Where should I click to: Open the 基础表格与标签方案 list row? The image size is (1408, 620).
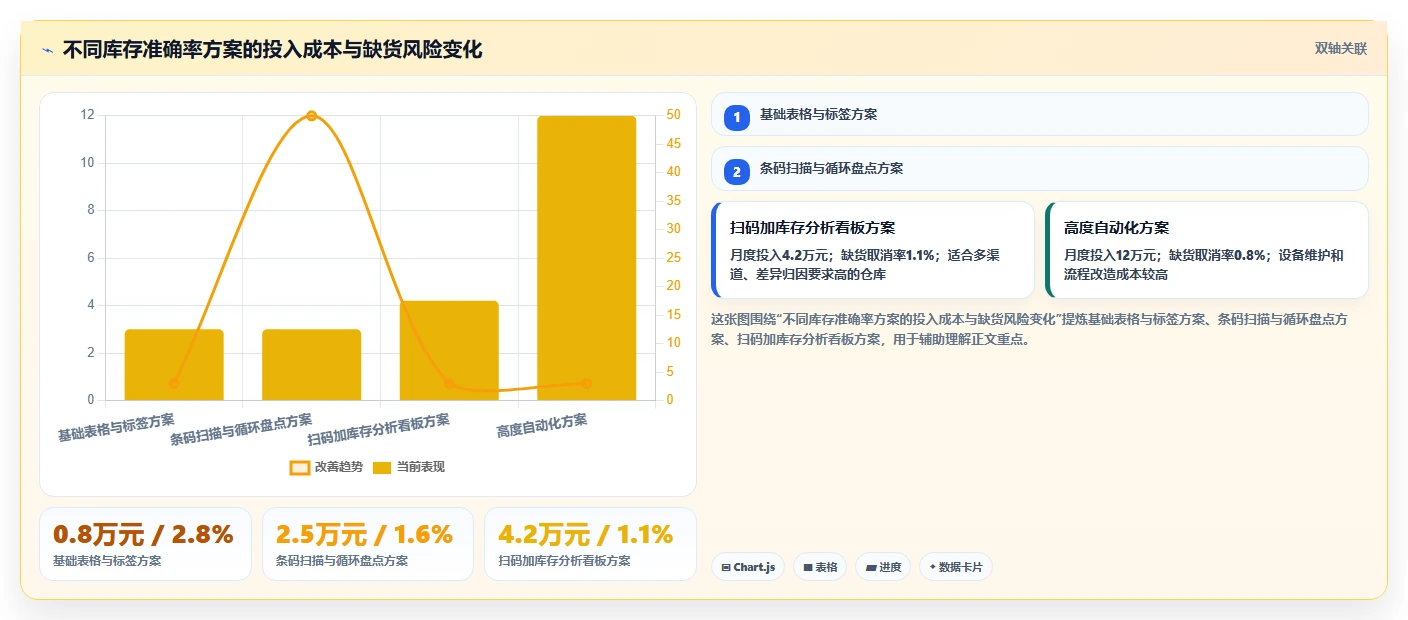(x=1039, y=114)
